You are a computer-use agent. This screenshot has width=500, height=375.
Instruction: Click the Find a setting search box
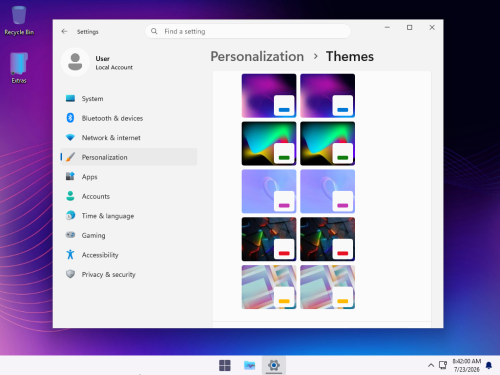(248, 31)
